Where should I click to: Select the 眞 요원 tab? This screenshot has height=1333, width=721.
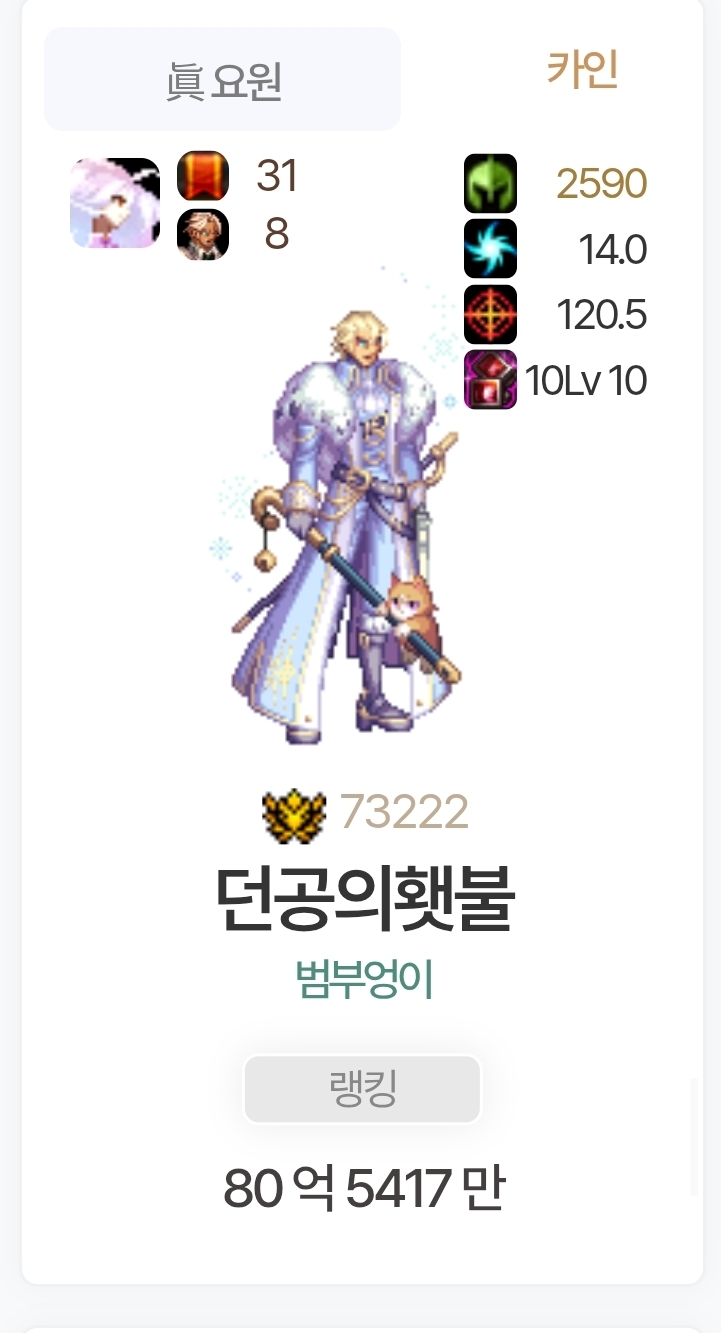coord(222,79)
